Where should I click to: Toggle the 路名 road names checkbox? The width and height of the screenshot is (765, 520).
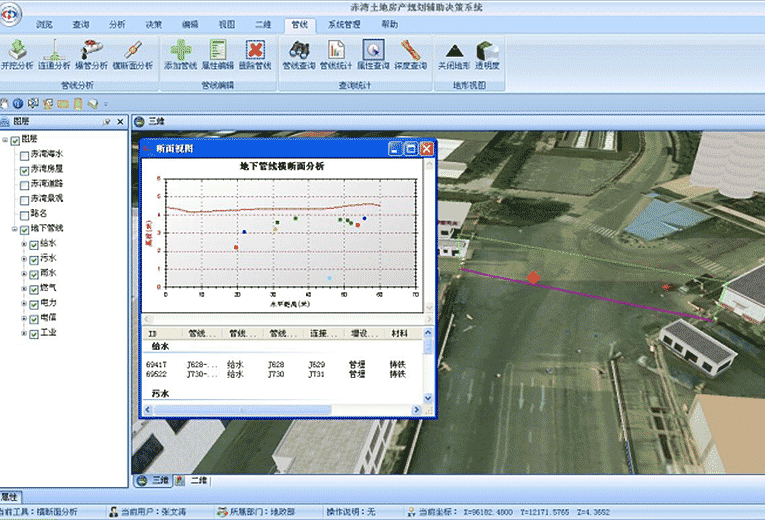click(24, 214)
